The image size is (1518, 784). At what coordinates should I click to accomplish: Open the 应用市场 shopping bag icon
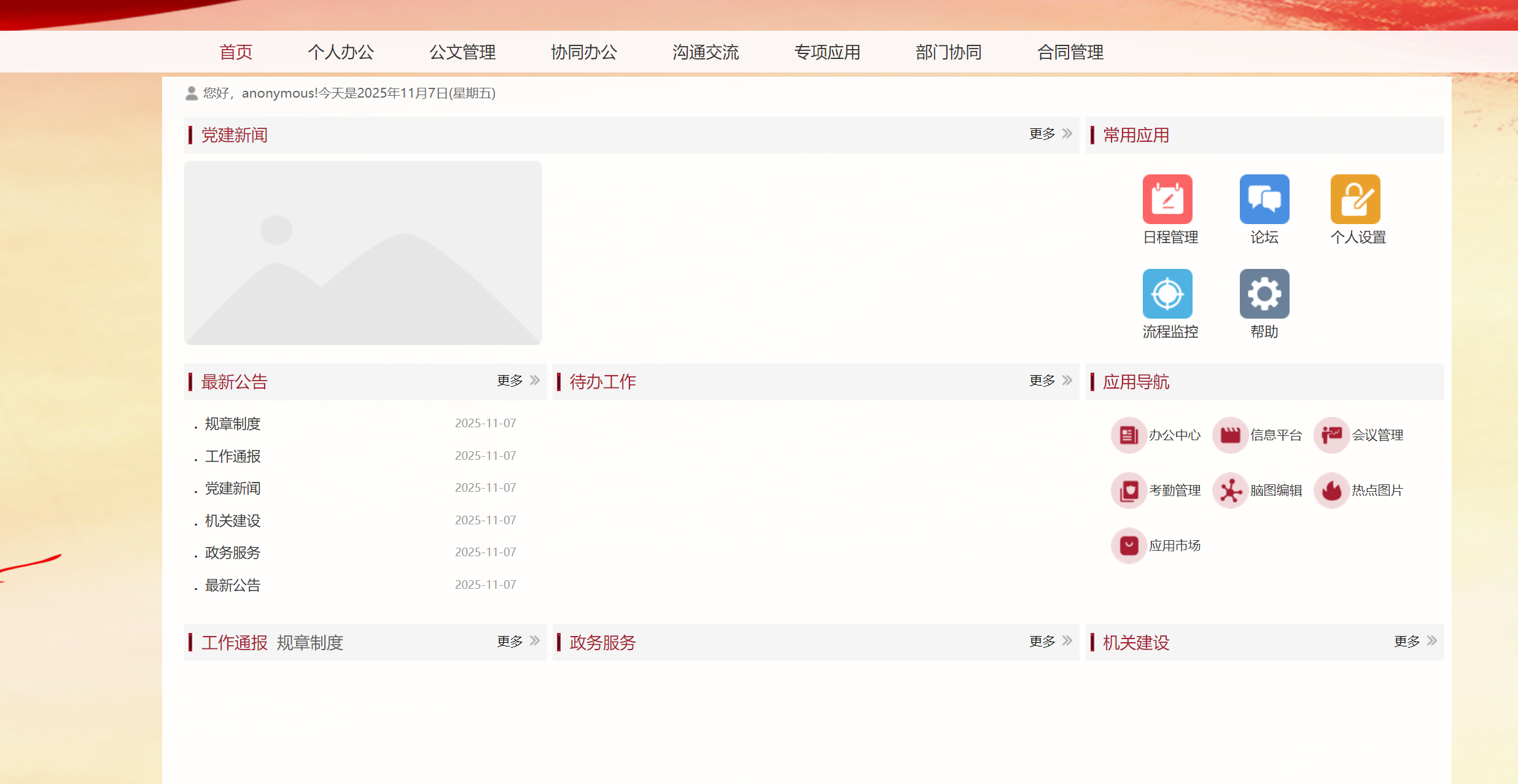[x=1129, y=546]
